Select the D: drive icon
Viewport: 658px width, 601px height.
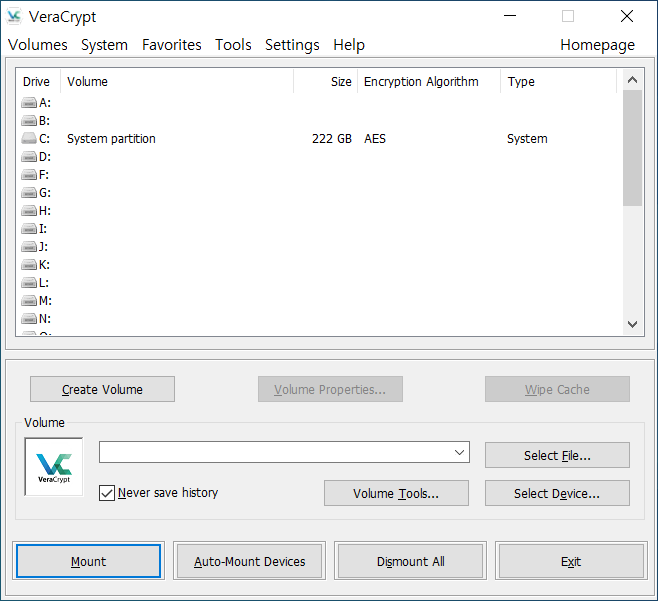(x=29, y=157)
